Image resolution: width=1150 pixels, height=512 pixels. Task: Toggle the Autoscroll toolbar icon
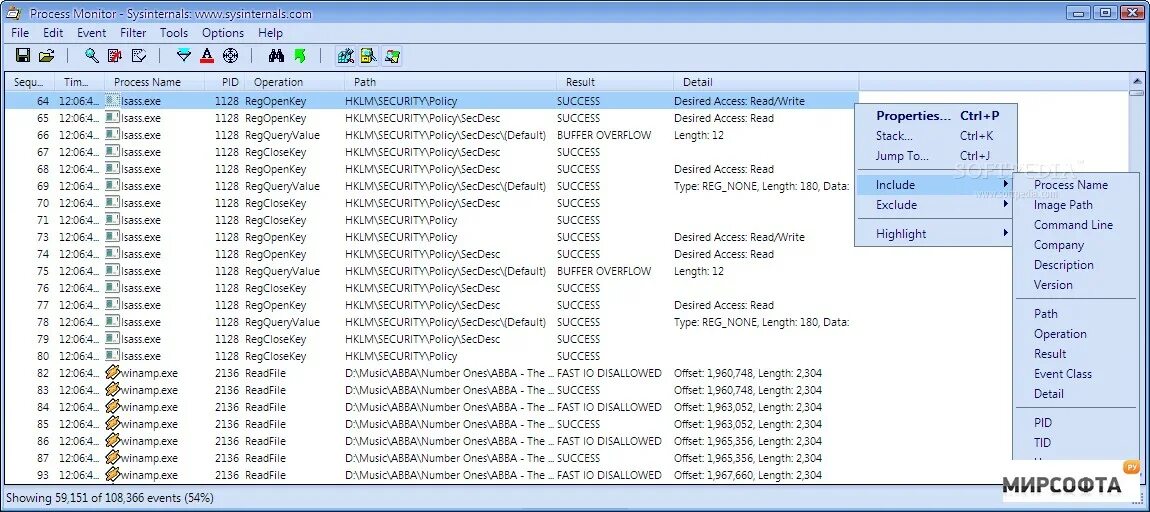[x=114, y=55]
